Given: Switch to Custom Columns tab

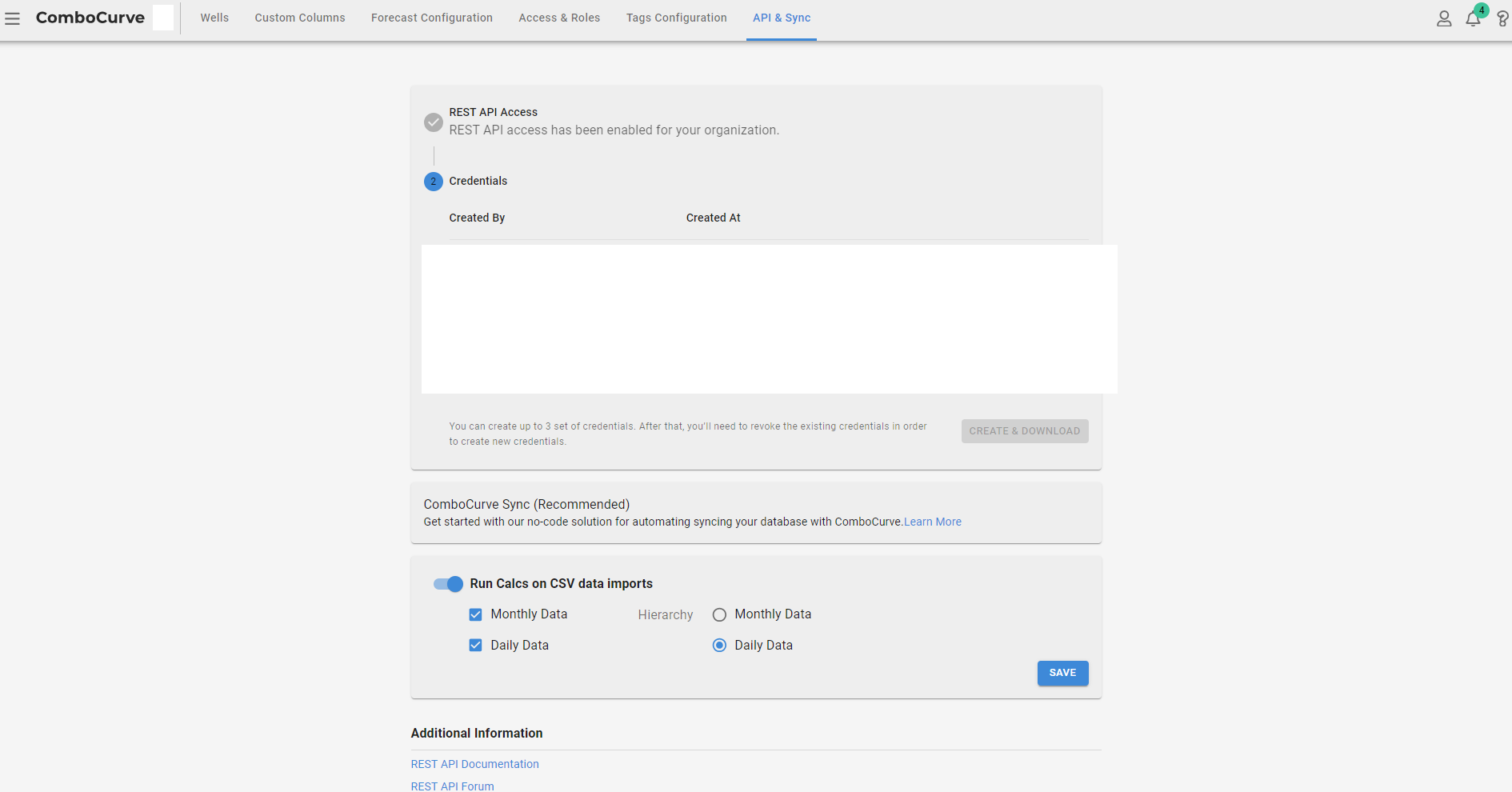Looking at the screenshot, I should pos(300,18).
